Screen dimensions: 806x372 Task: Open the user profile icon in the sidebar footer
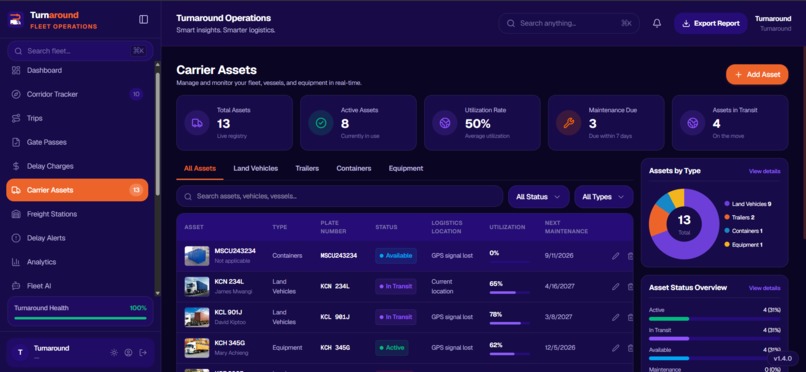(129, 352)
